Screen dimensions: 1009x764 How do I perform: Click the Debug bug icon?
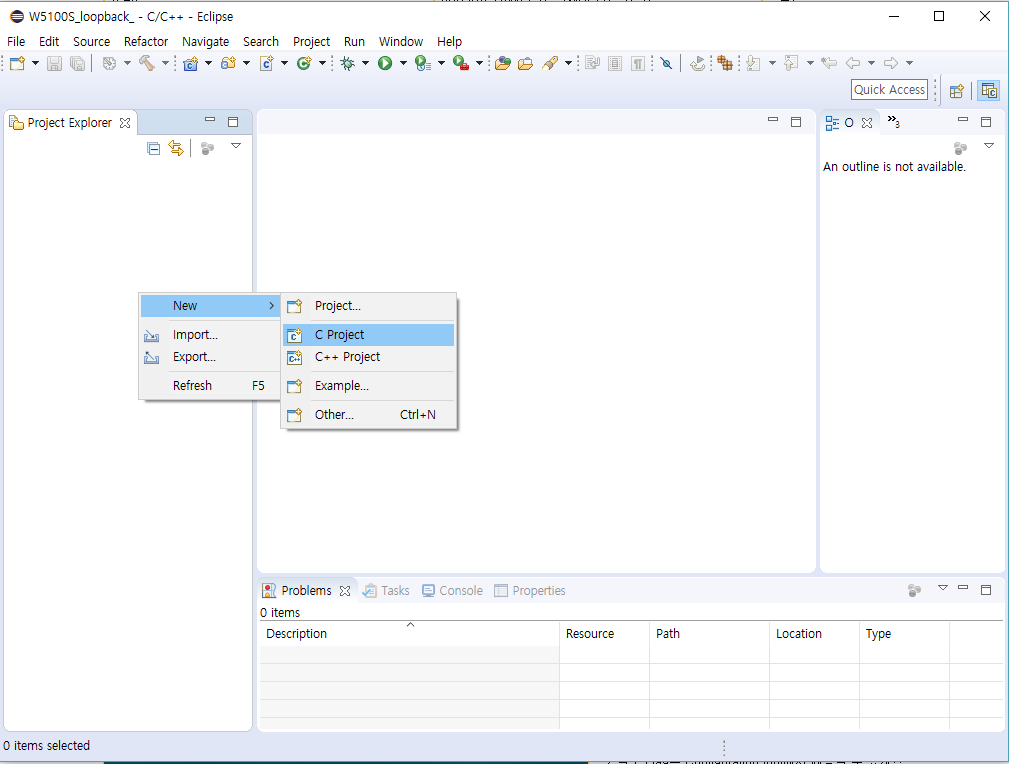point(348,63)
